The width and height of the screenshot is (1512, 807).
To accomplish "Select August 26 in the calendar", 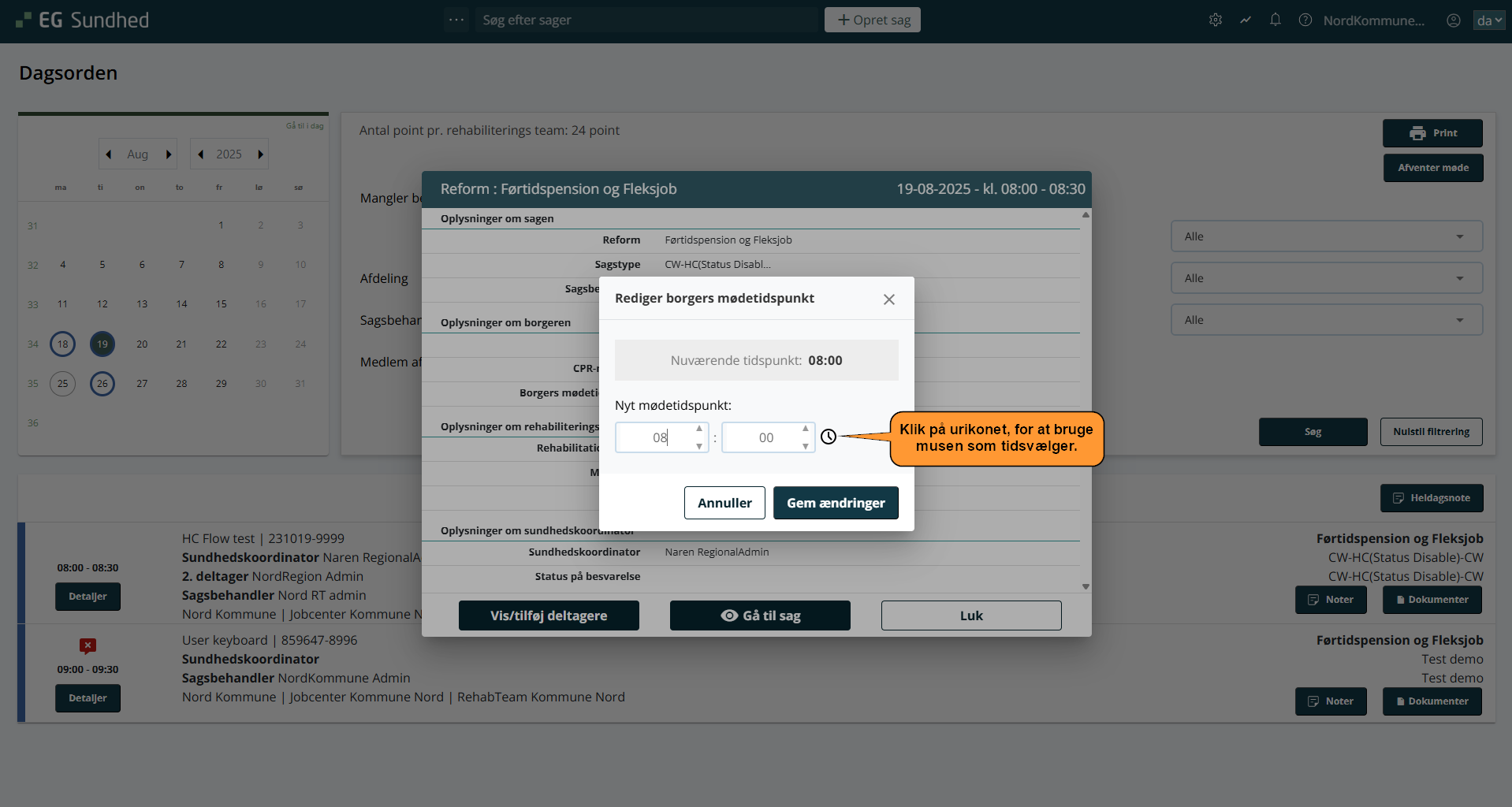I will point(102,384).
